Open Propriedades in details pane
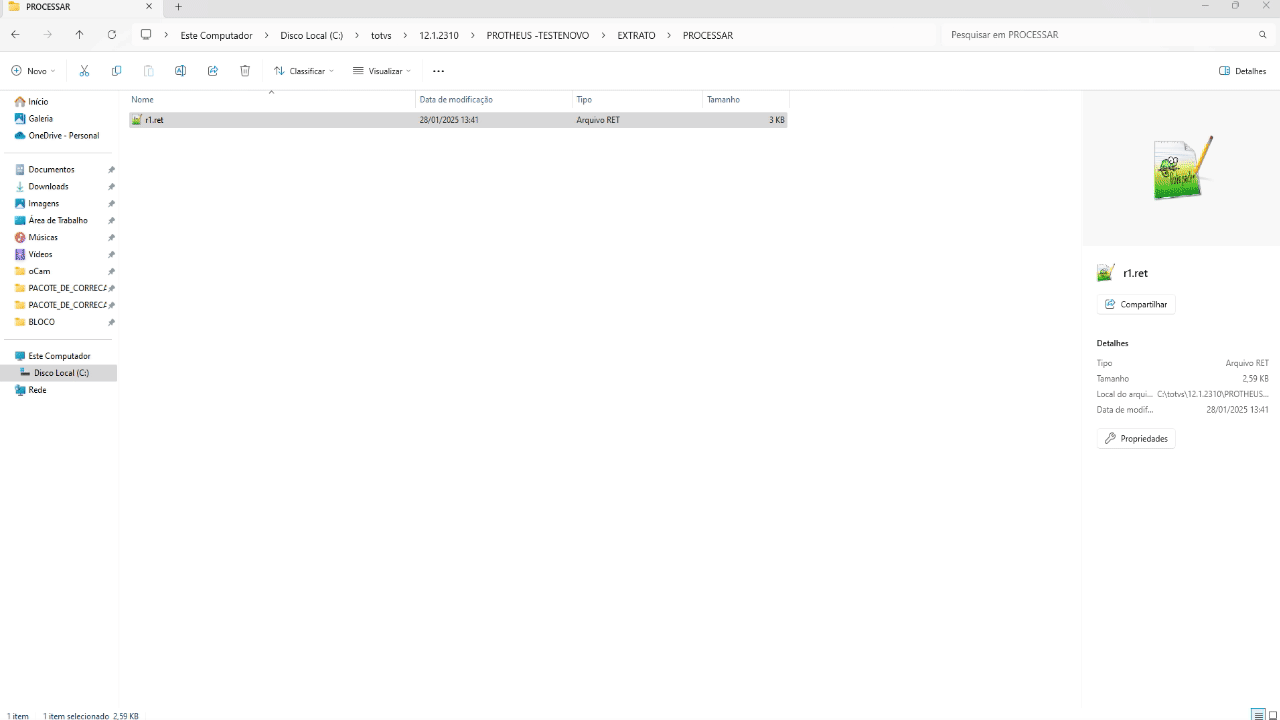1280x720 pixels. point(1136,438)
